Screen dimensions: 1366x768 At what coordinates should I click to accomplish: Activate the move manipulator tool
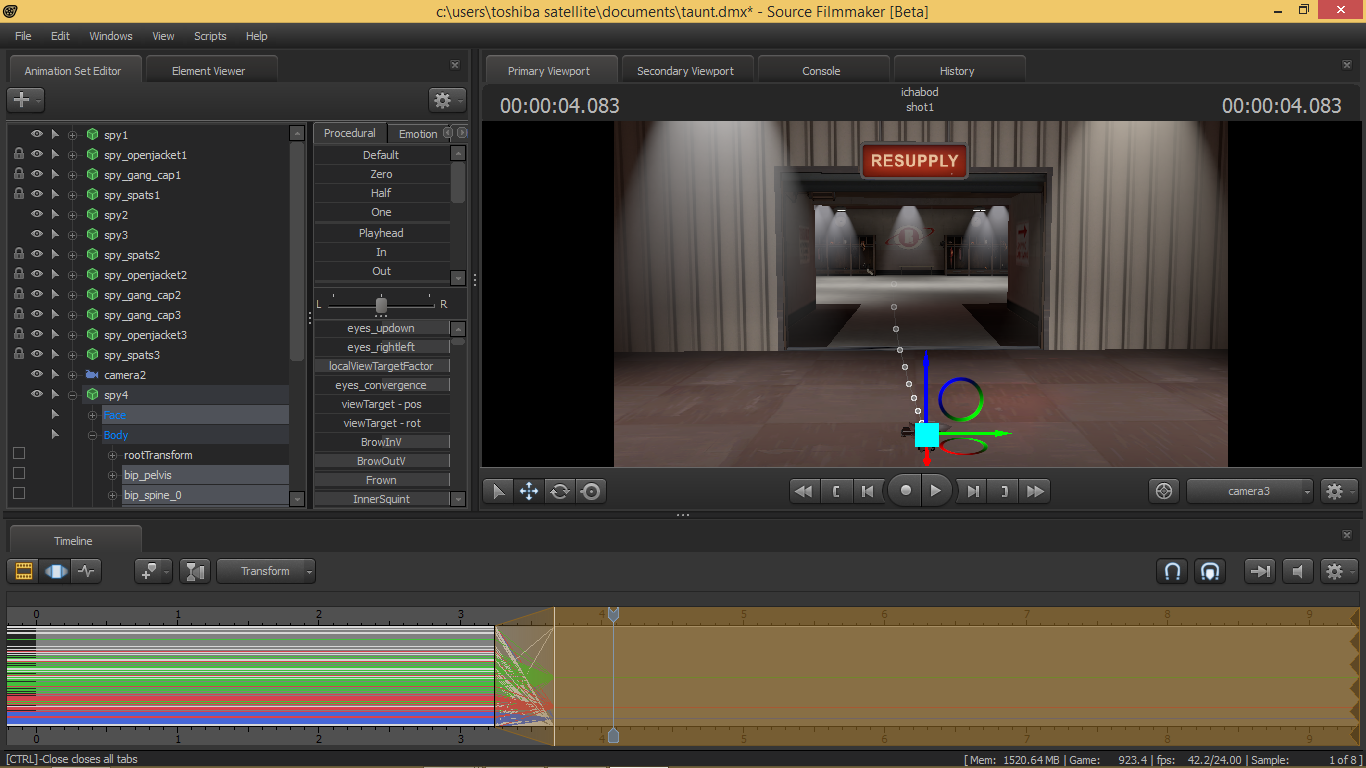pos(529,491)
